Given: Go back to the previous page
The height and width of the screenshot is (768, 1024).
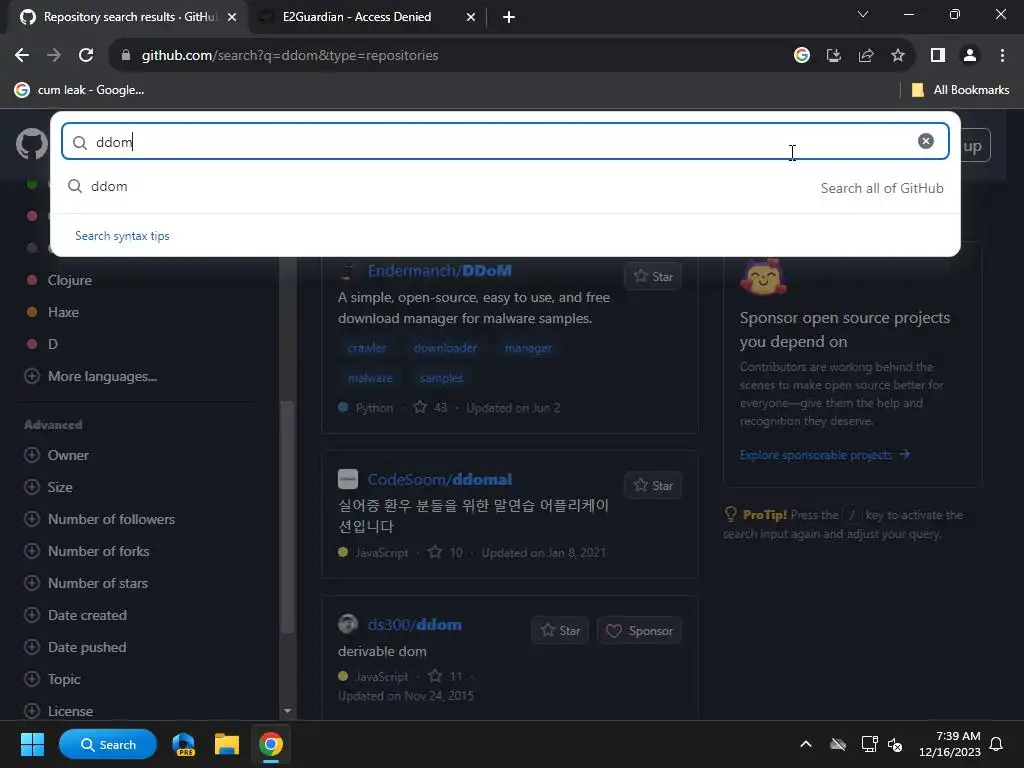Looking at the screenshot, I should coord(22,56).
